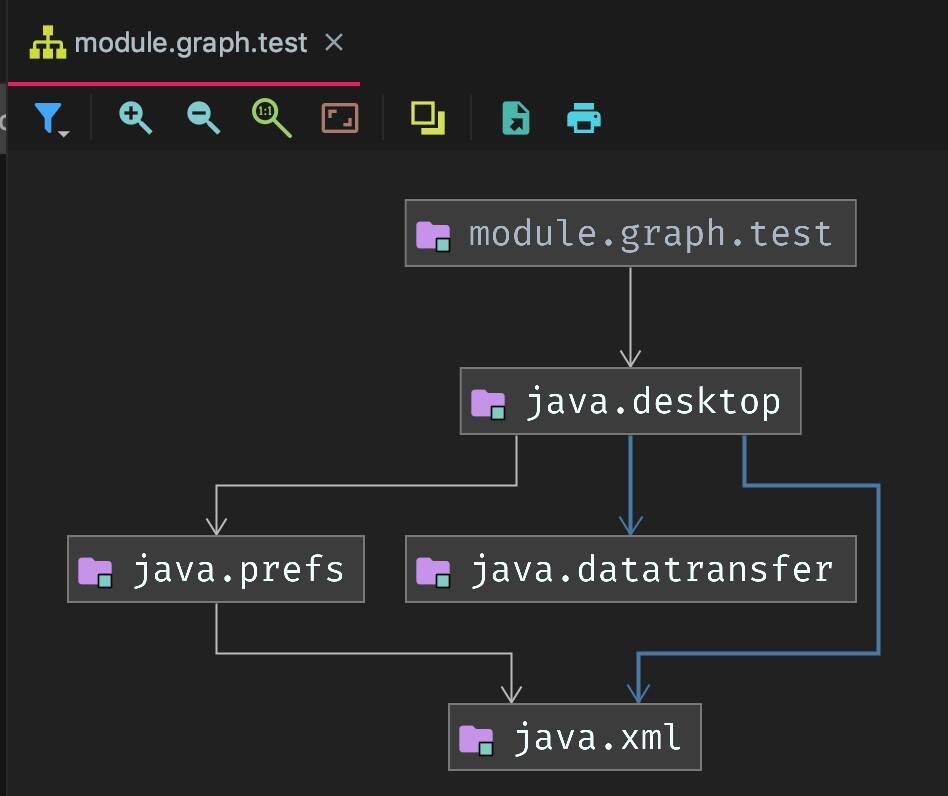Viewport: 948px width, 796px height.
Task: Select the java.desktop node
Action: pyautogui.click(x=629, y=401)
